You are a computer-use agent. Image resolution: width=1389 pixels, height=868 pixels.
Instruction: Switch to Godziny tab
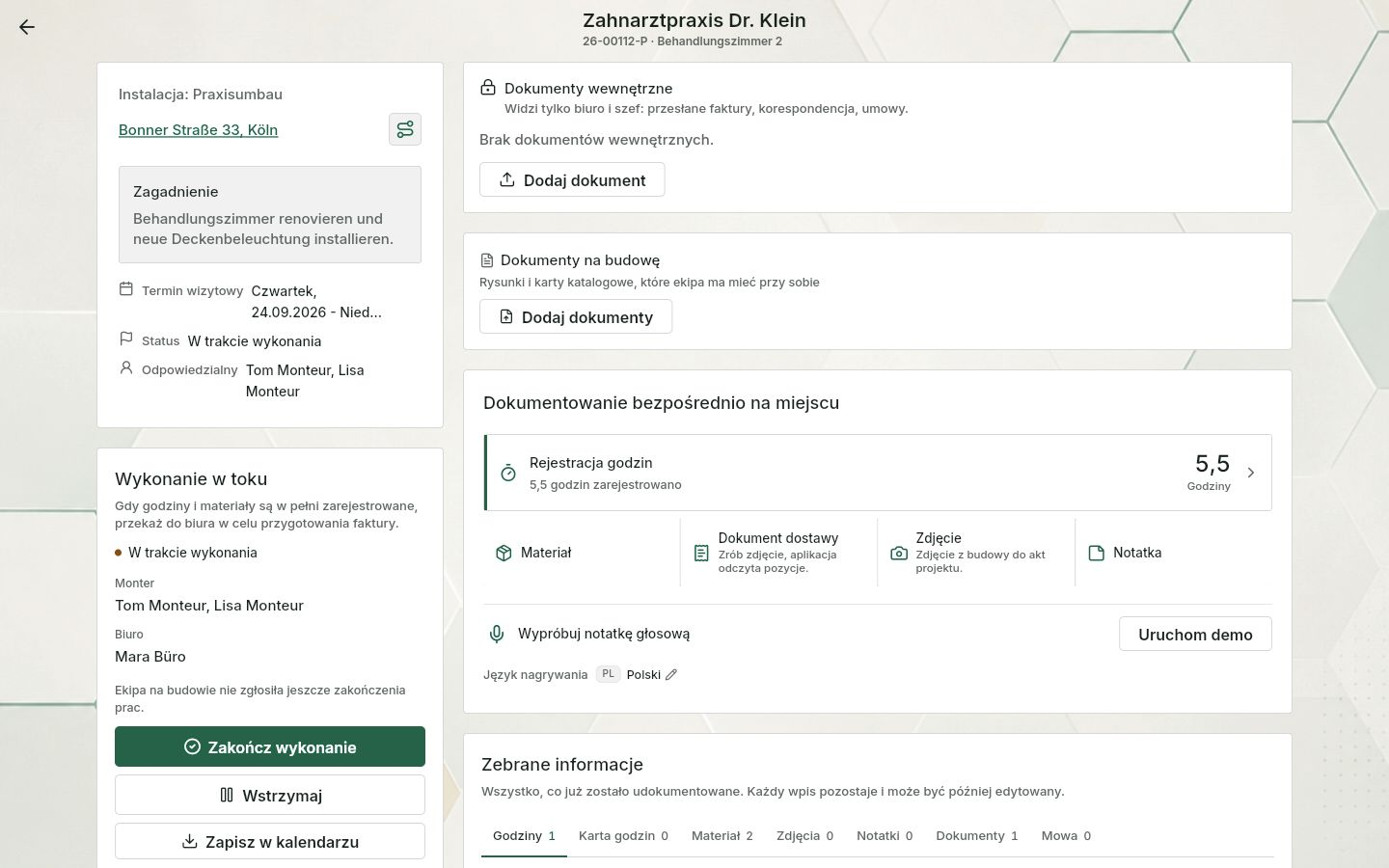point(524,836)
